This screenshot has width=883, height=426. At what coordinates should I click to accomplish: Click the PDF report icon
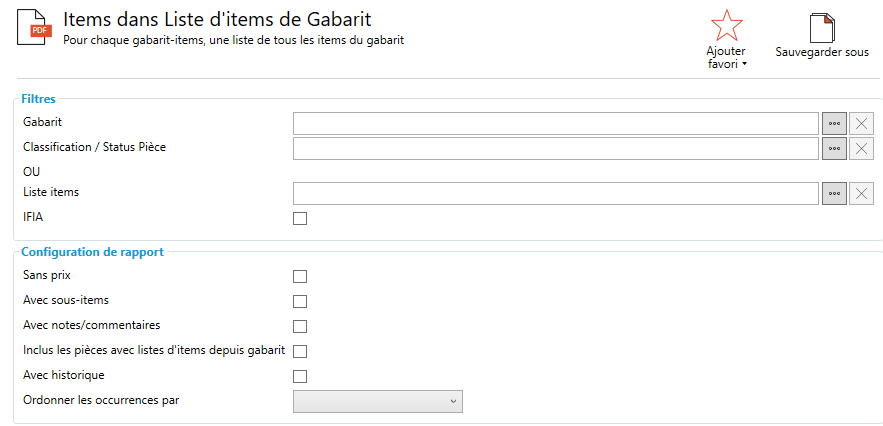click(38, 27)
